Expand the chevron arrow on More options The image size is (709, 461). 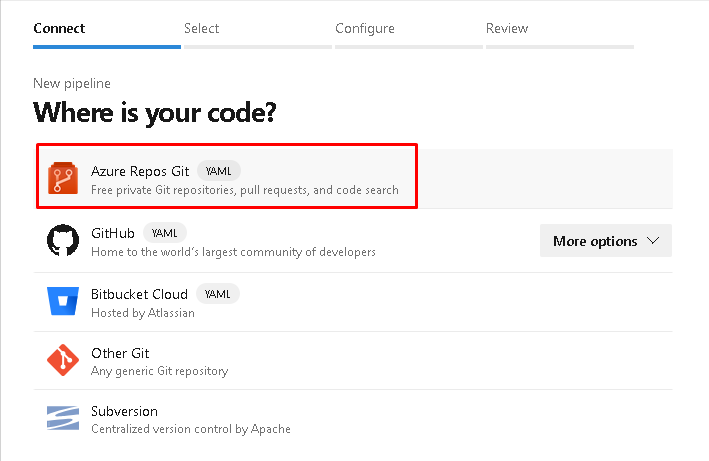point(653,241)
